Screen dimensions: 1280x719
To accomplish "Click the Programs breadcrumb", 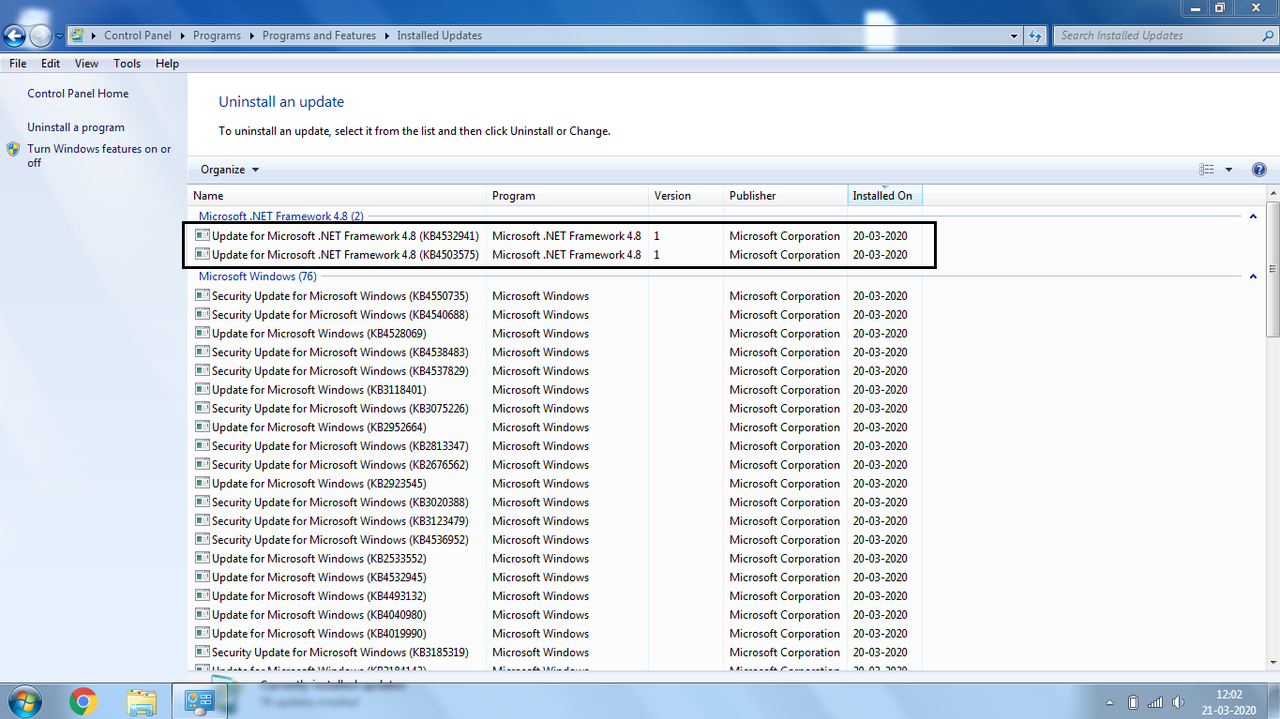I will (x=217, y=35).
